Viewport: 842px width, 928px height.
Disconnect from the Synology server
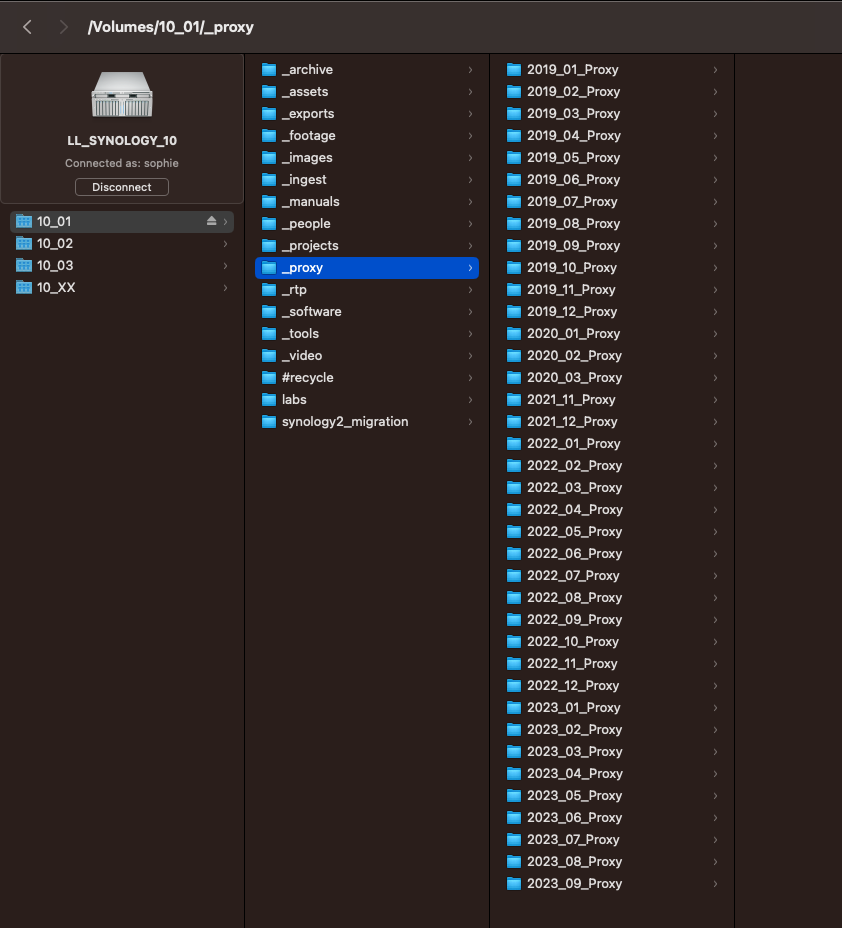[122, 187]
